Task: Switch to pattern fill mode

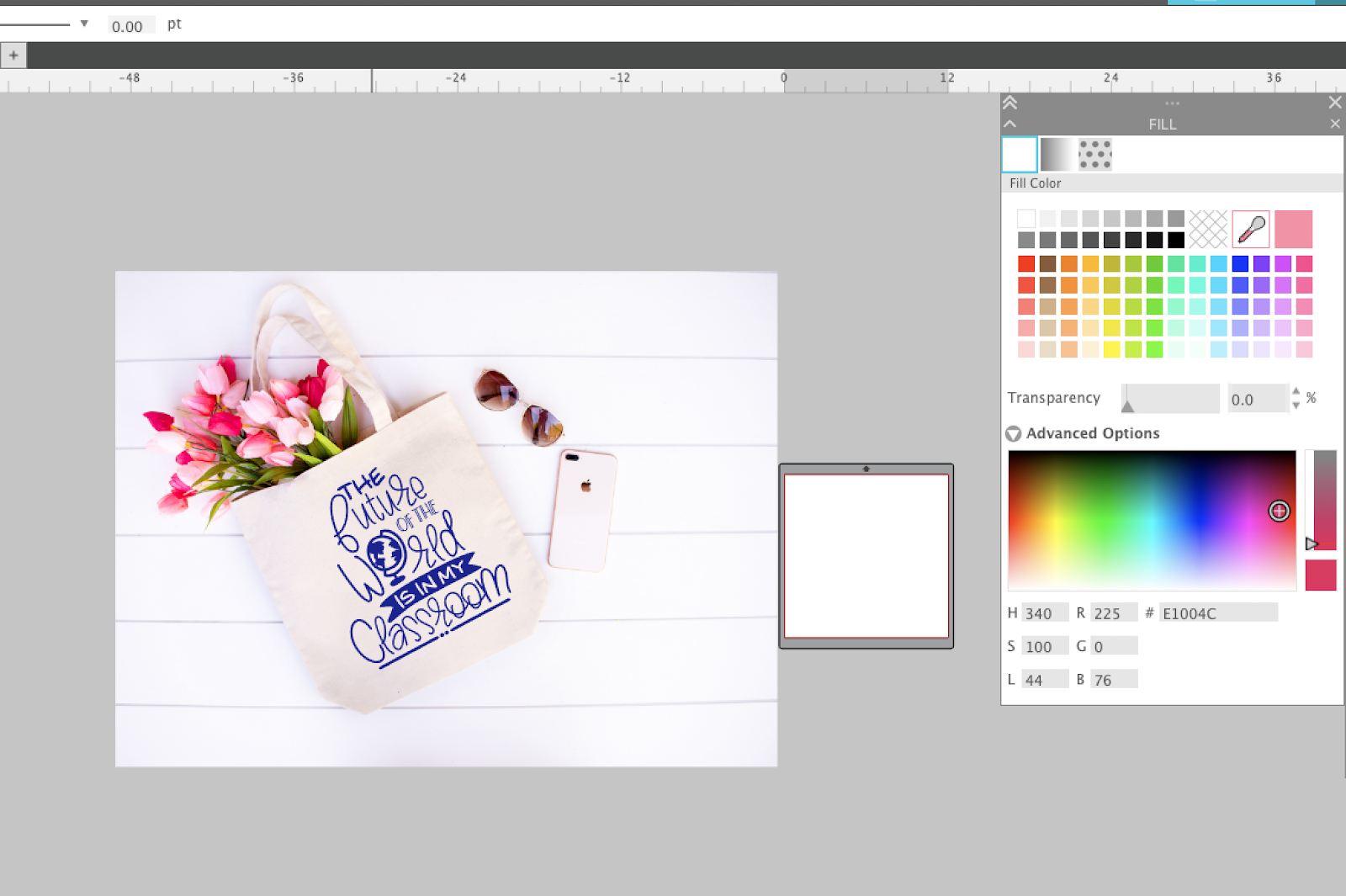Action: pos(1095,154)
